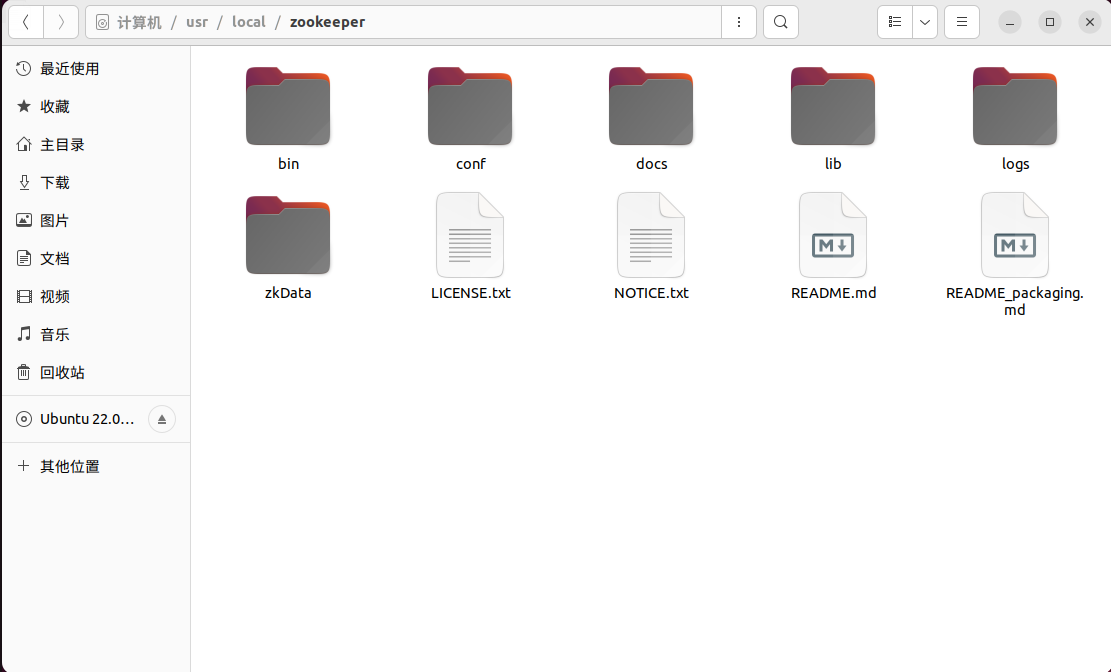Click the logs folder name label

1015,164
